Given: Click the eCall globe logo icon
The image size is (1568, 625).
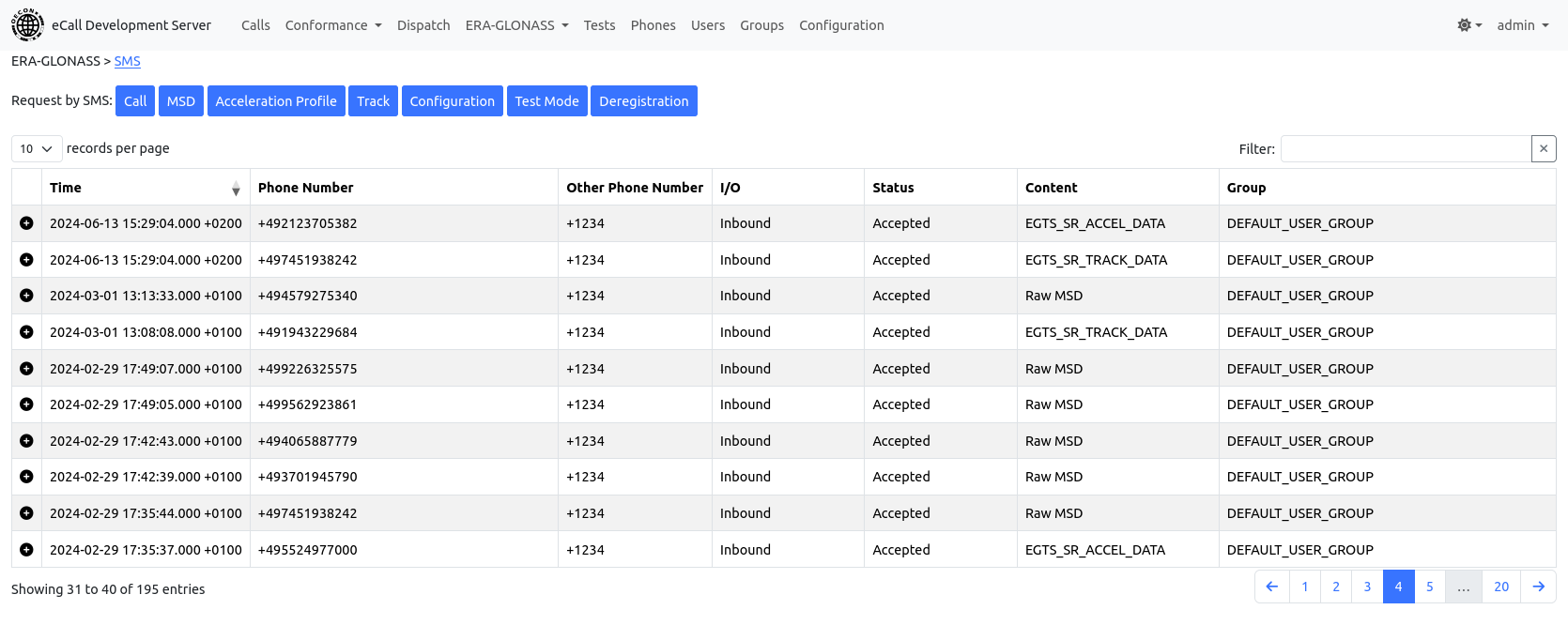Looking at the screenshot, I should point(27,25).
